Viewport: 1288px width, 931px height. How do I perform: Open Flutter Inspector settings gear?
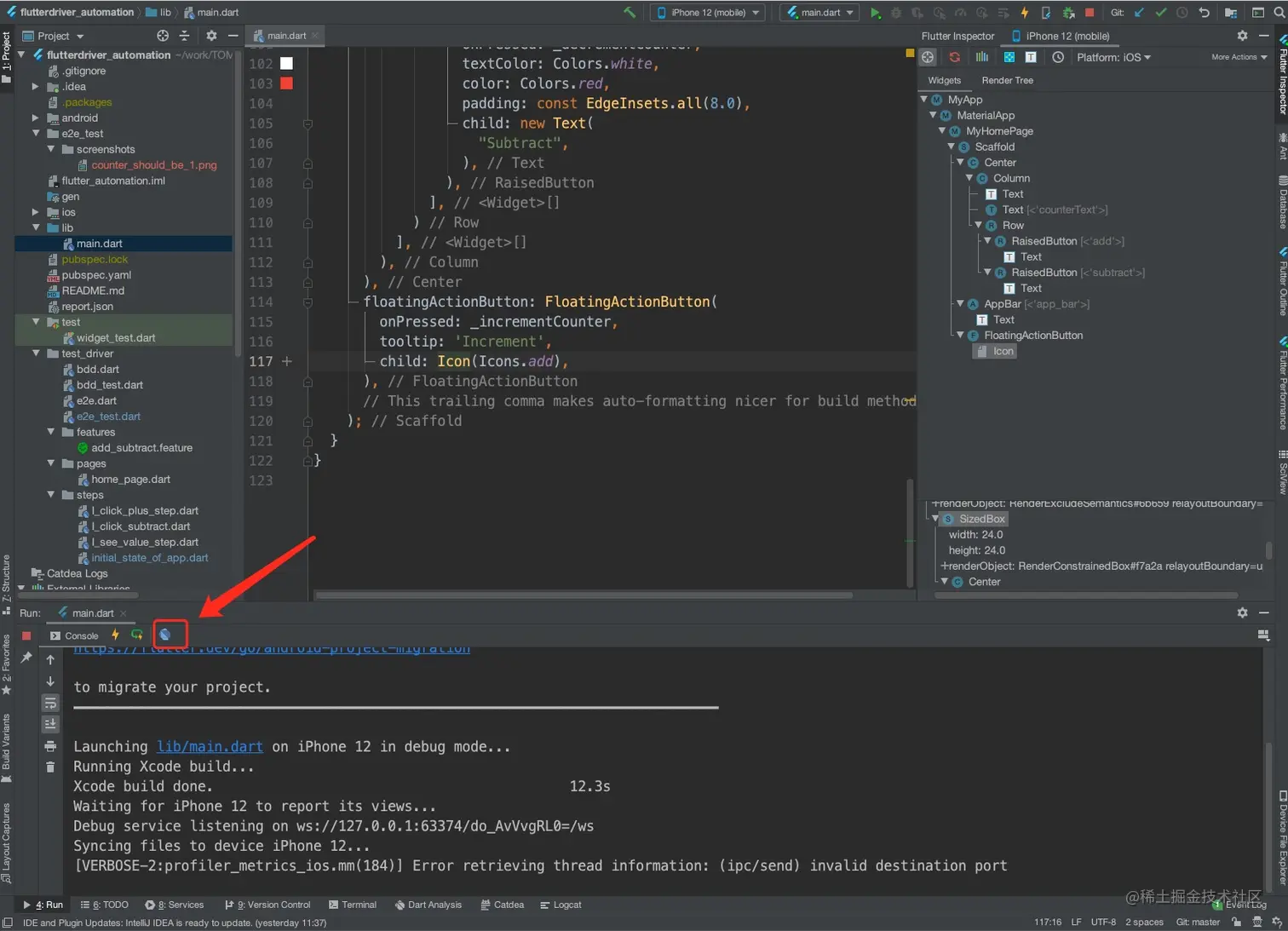[x=1242, y=36]
